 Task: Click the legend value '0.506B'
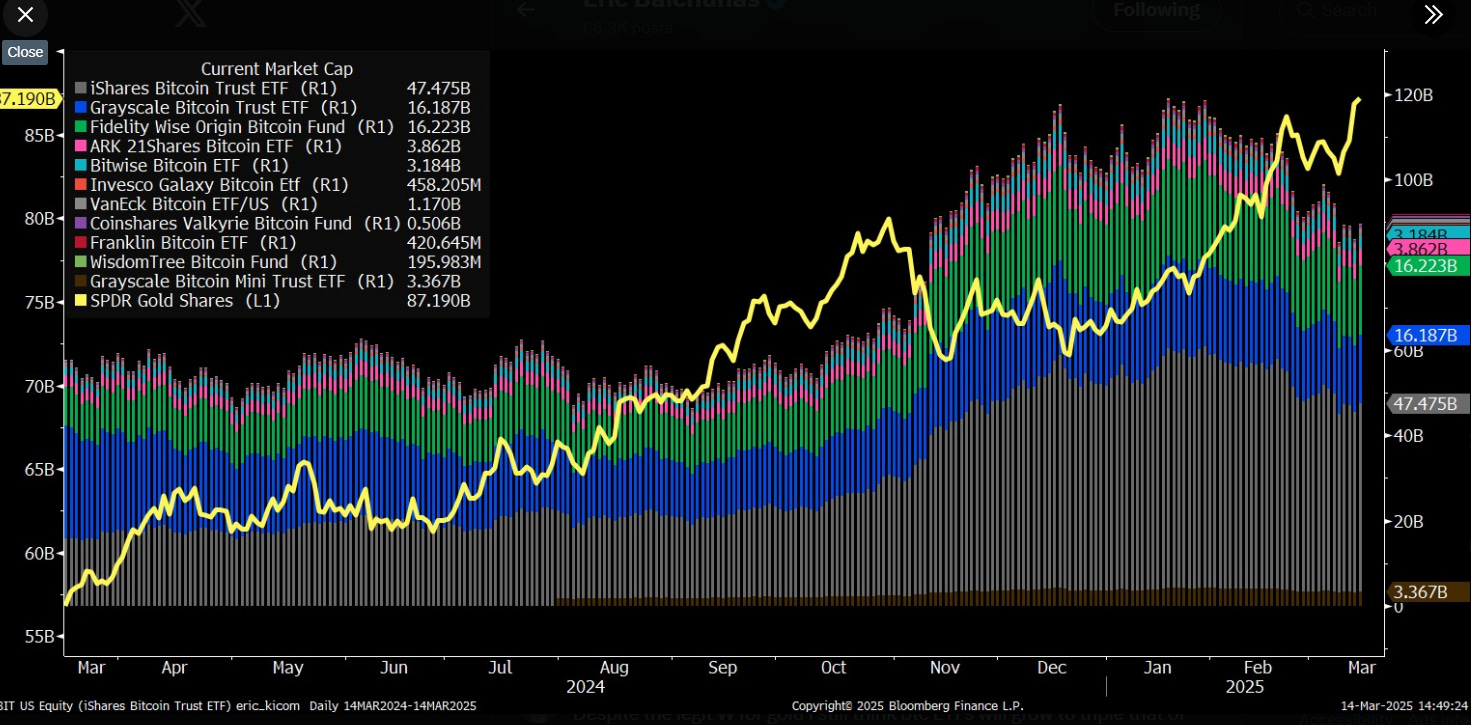click(434, 223)
